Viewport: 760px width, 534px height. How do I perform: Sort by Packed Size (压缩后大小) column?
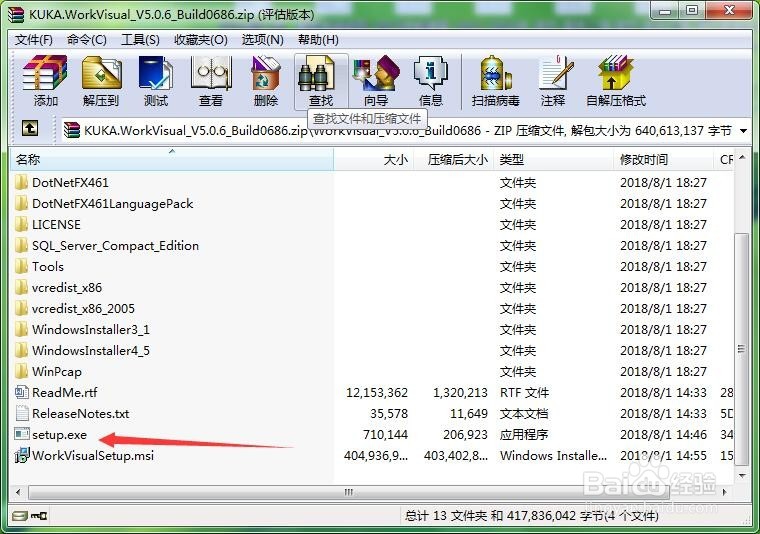[x=454, y=159]
